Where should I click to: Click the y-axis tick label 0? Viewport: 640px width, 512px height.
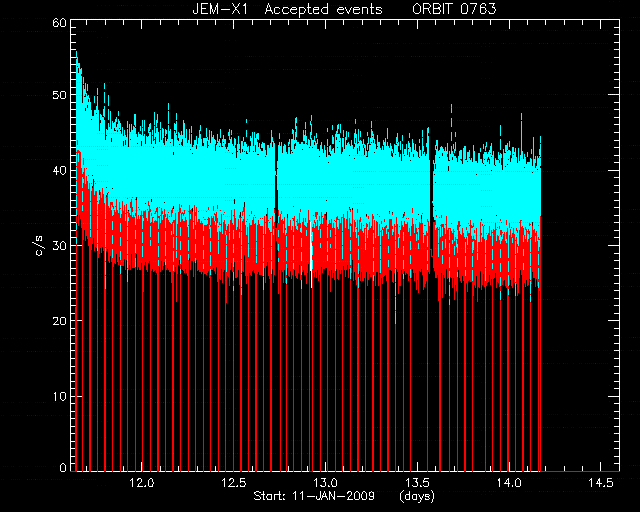pyautogui.click(x=62, y=467)
